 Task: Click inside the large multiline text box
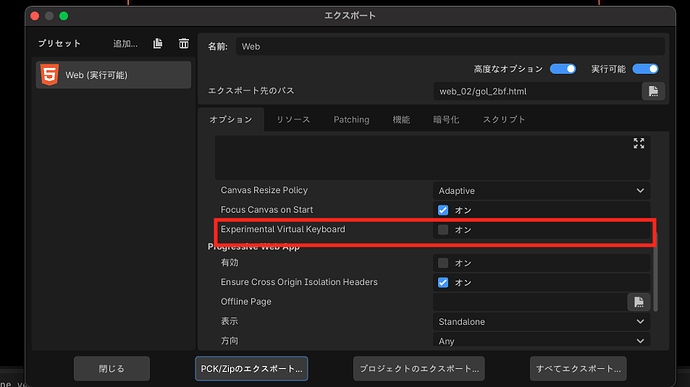(x=432, y=157)
